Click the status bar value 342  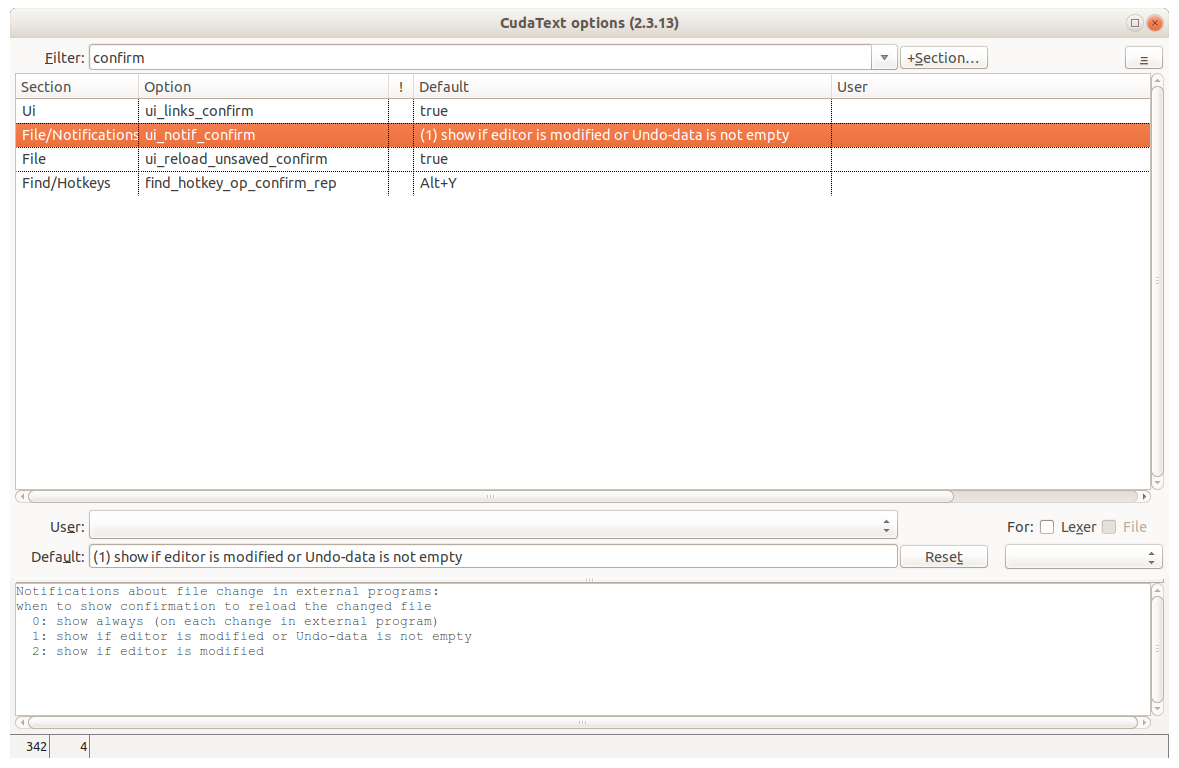point(36,747)
